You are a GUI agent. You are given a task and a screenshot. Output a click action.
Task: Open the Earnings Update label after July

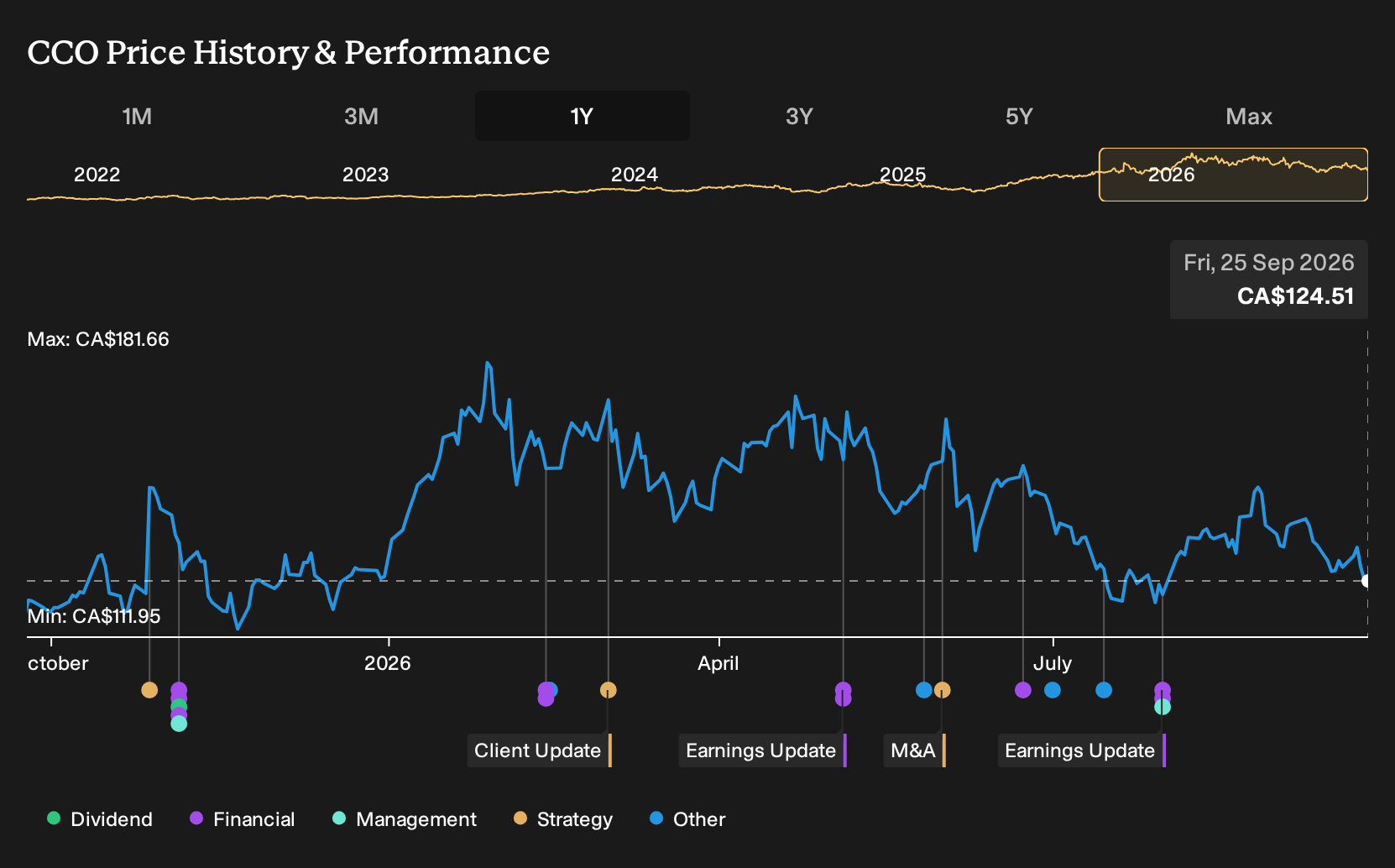[x=1082, y=750]
